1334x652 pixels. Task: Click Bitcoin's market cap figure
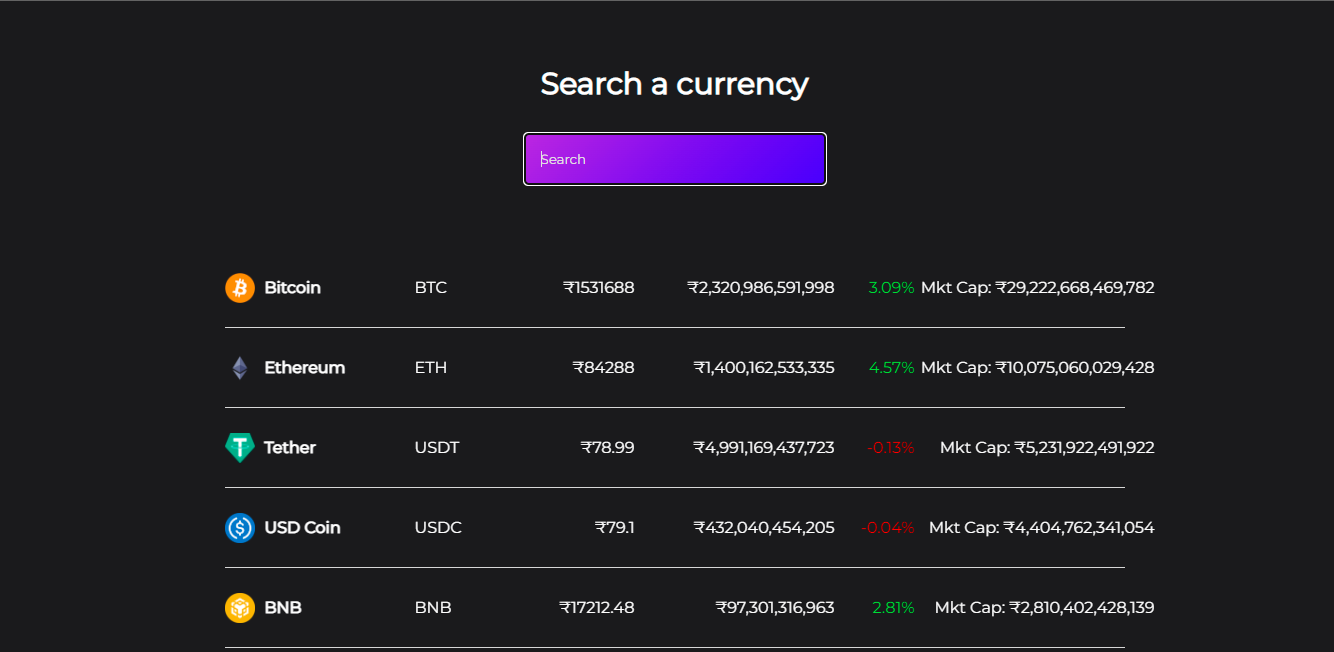1040,287
